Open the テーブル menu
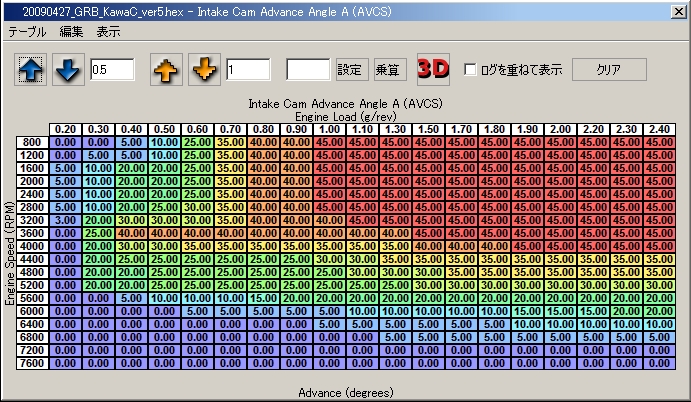This screenshot has width=691, height=402. point(28,31)
